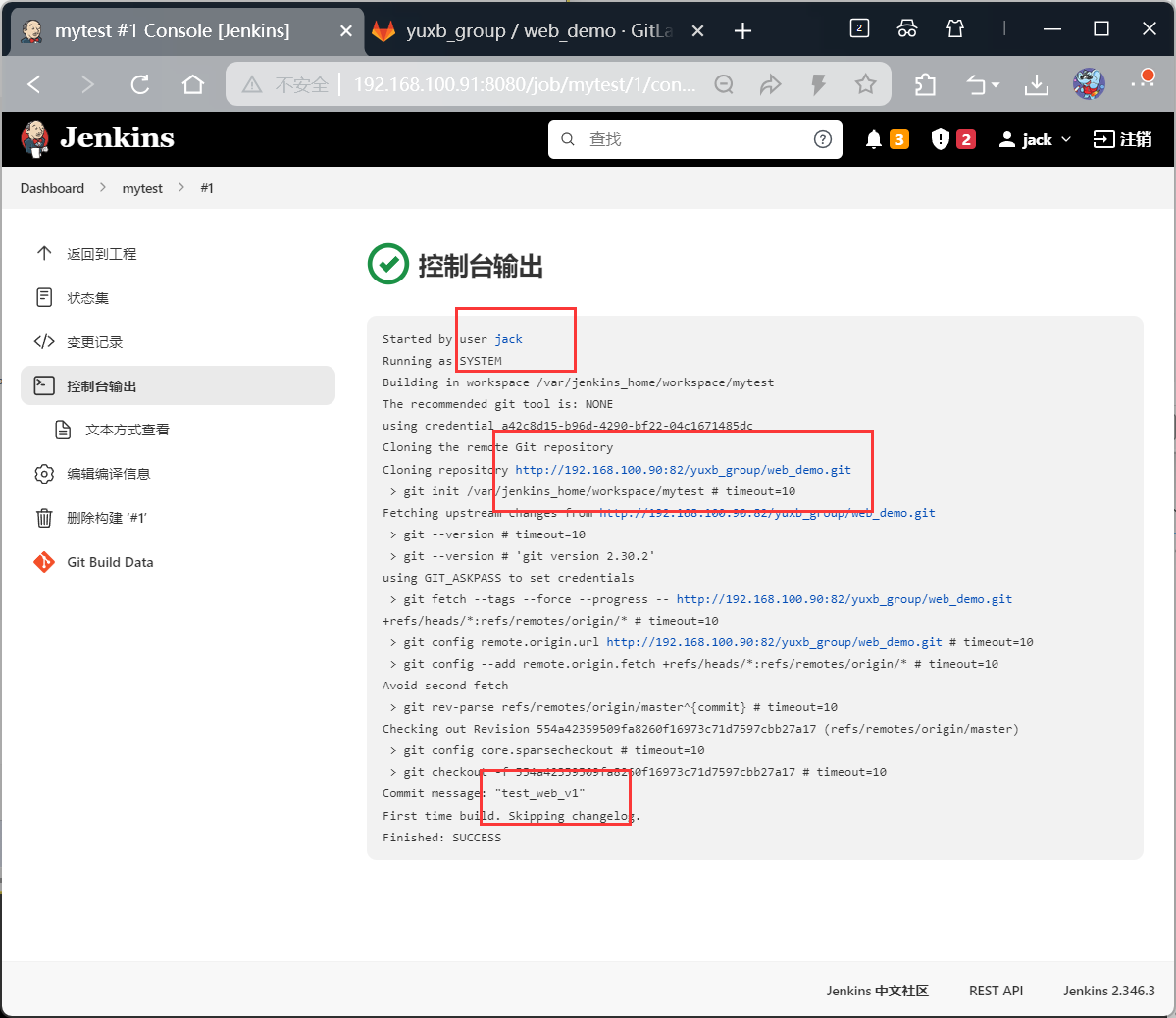Viewport: 1176px width, 1018px height.
Task: Click the lightning bolt icon in address bar
Action: point(818,84)
